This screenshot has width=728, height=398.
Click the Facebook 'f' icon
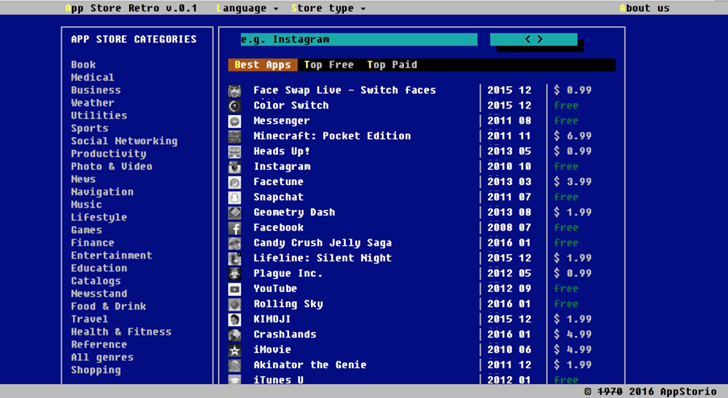(234, 228)
